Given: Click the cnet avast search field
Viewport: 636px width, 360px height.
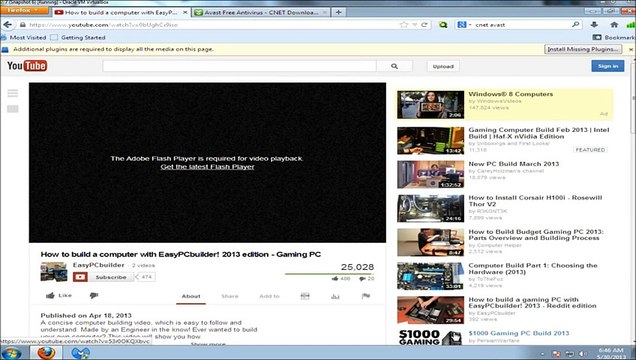Looking at the screenshot, I should 522,25.
